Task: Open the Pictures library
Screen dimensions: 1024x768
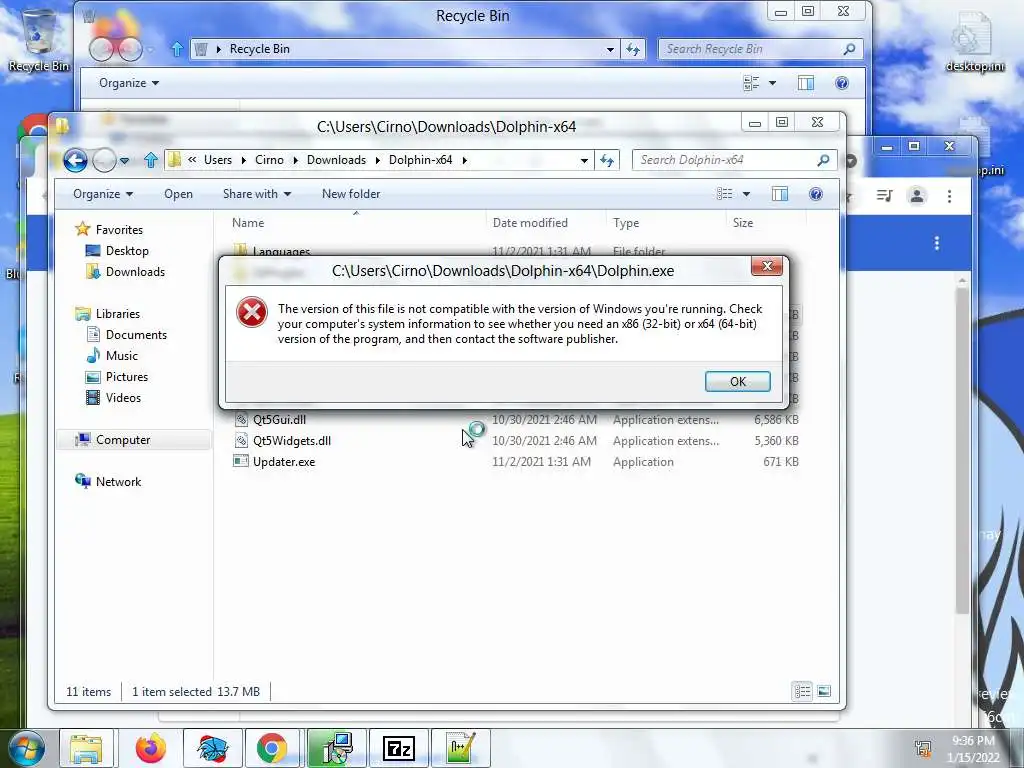Action: coord(127,377)
